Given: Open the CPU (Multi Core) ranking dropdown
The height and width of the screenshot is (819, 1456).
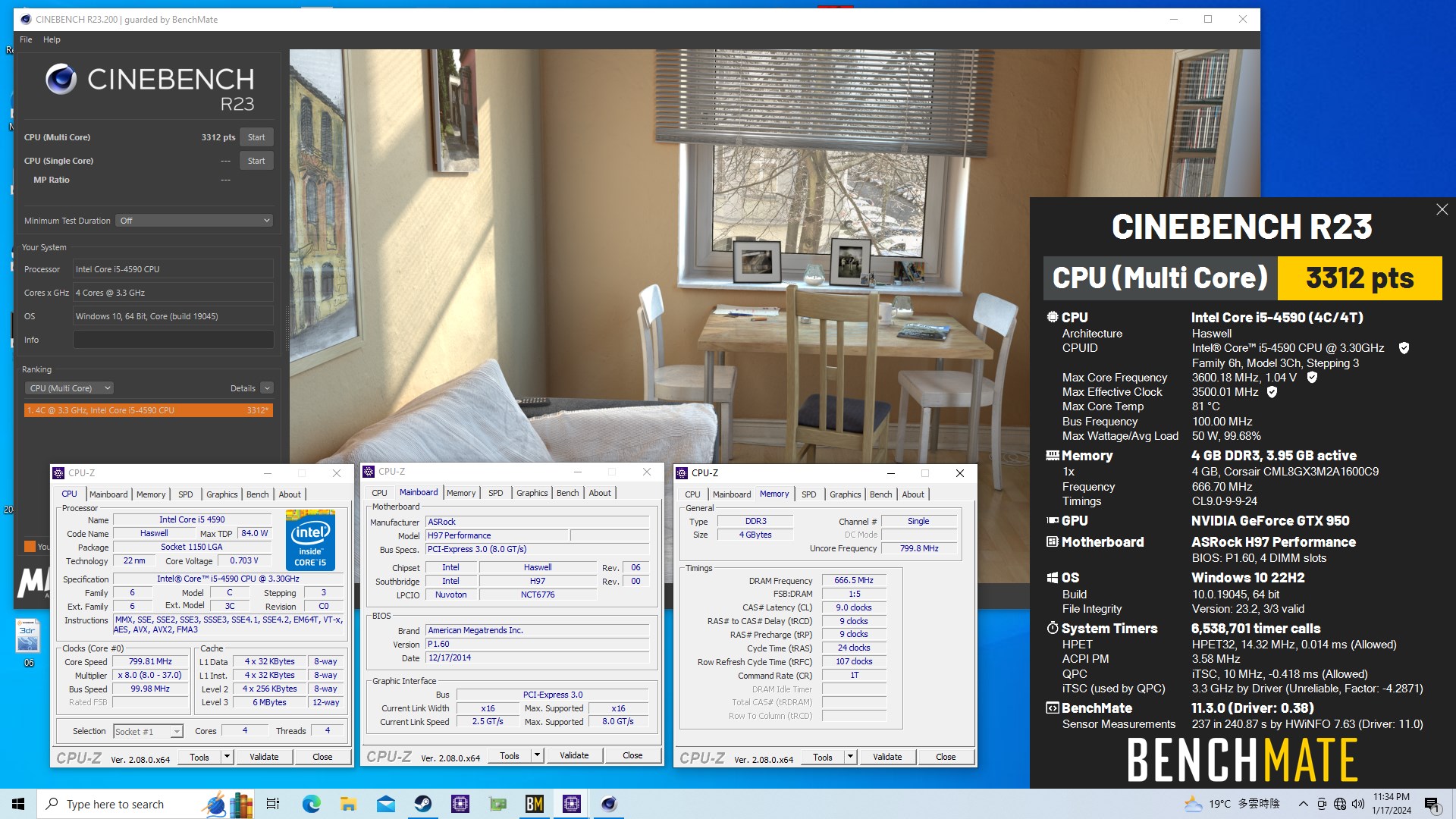Looking at the screenshot, I should click(69, 388).
